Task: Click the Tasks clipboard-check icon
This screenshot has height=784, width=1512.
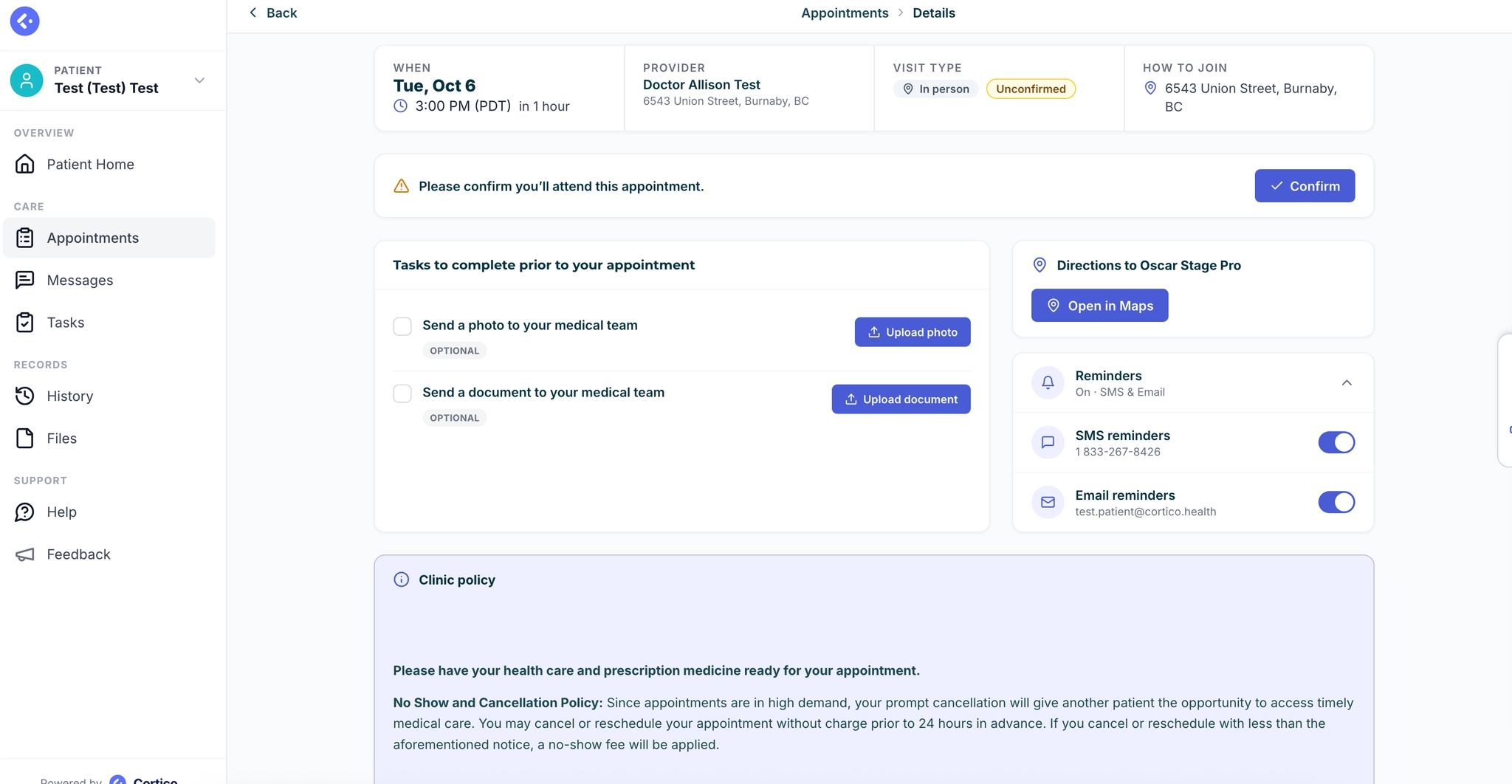Action: coord(25,323)
